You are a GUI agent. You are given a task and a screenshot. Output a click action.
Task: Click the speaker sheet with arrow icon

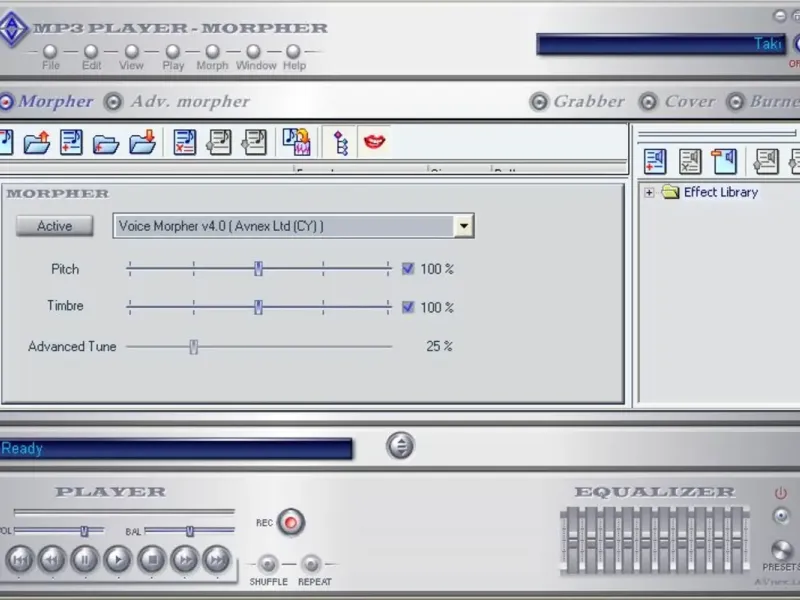766,161
